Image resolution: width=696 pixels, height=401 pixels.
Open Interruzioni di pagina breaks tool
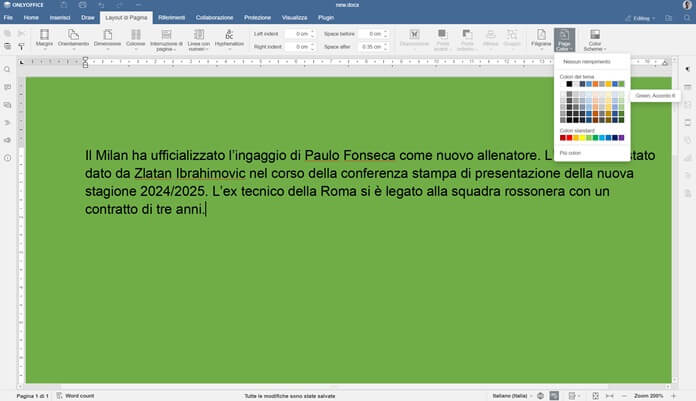tap(166, 40)
